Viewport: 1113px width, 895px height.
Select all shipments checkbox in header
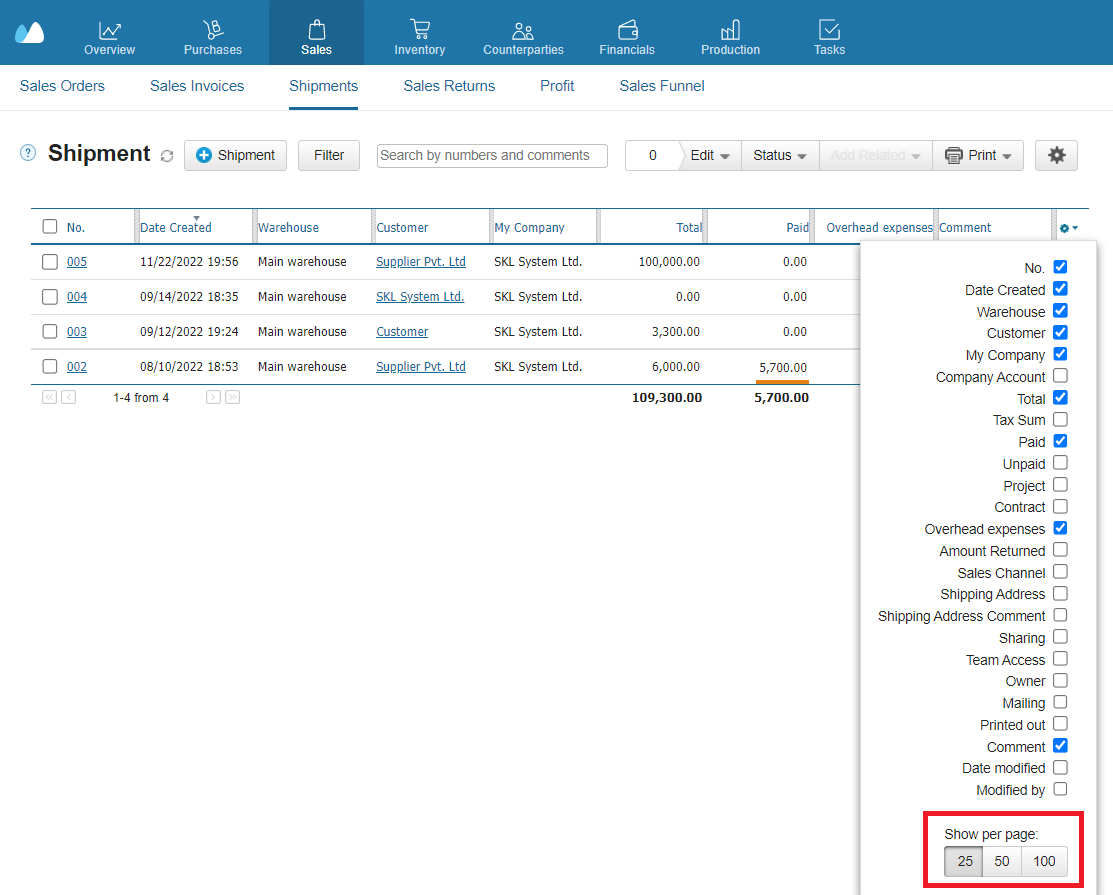point(50,226)
